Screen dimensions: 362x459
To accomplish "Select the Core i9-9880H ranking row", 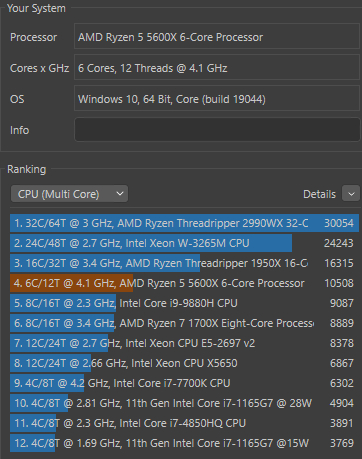I will (x=184, y=303).
